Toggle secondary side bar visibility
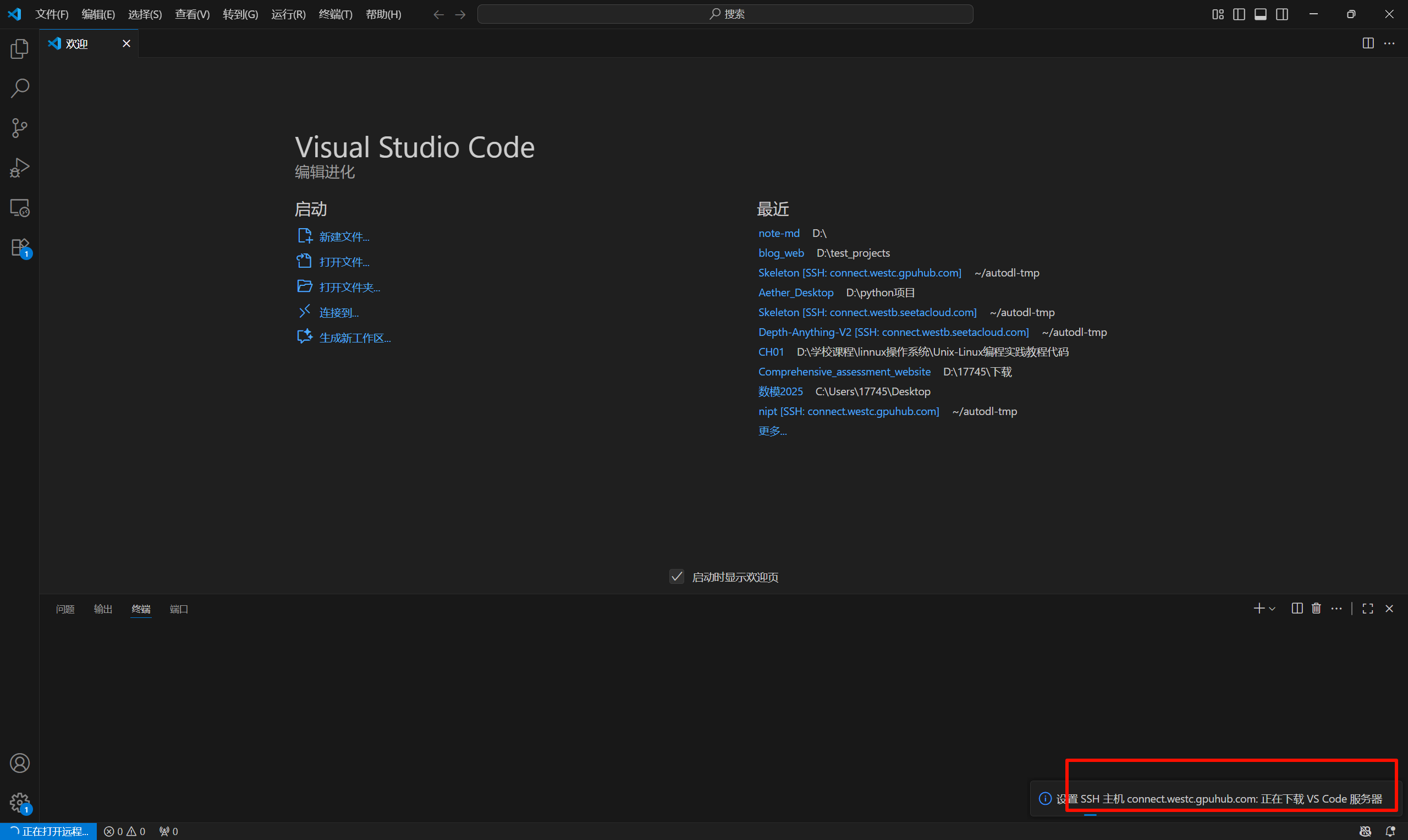 [x=1281, y=15]
